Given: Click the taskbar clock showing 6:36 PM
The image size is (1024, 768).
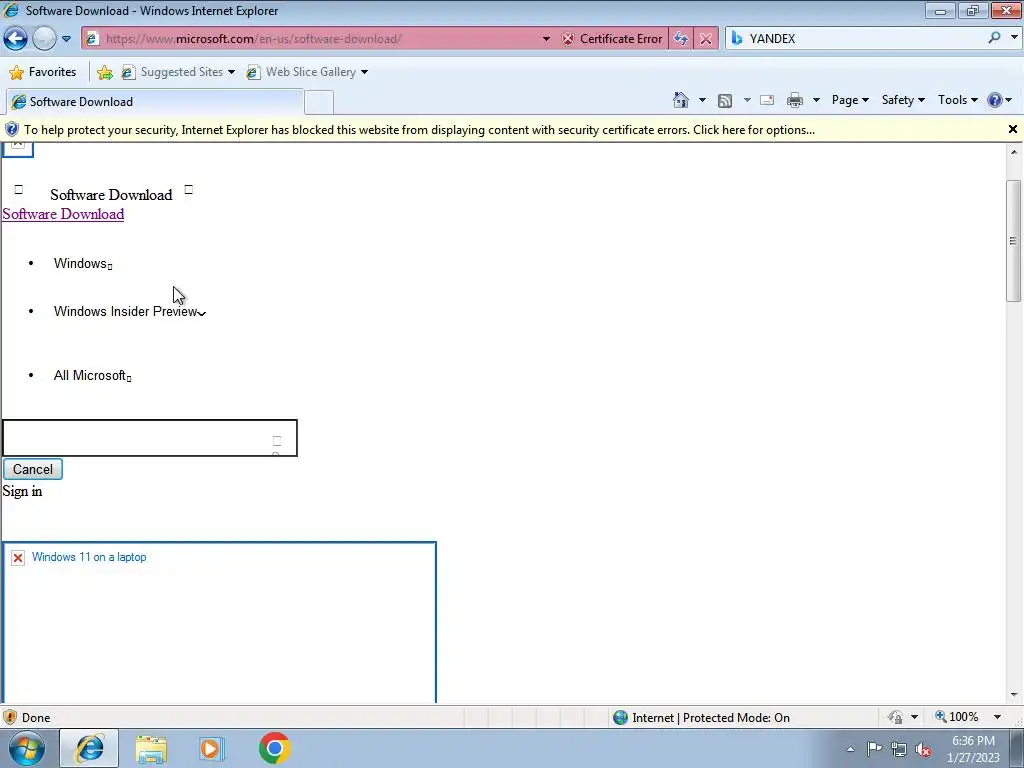Looking at the screenshot, I should click(973, 749).
